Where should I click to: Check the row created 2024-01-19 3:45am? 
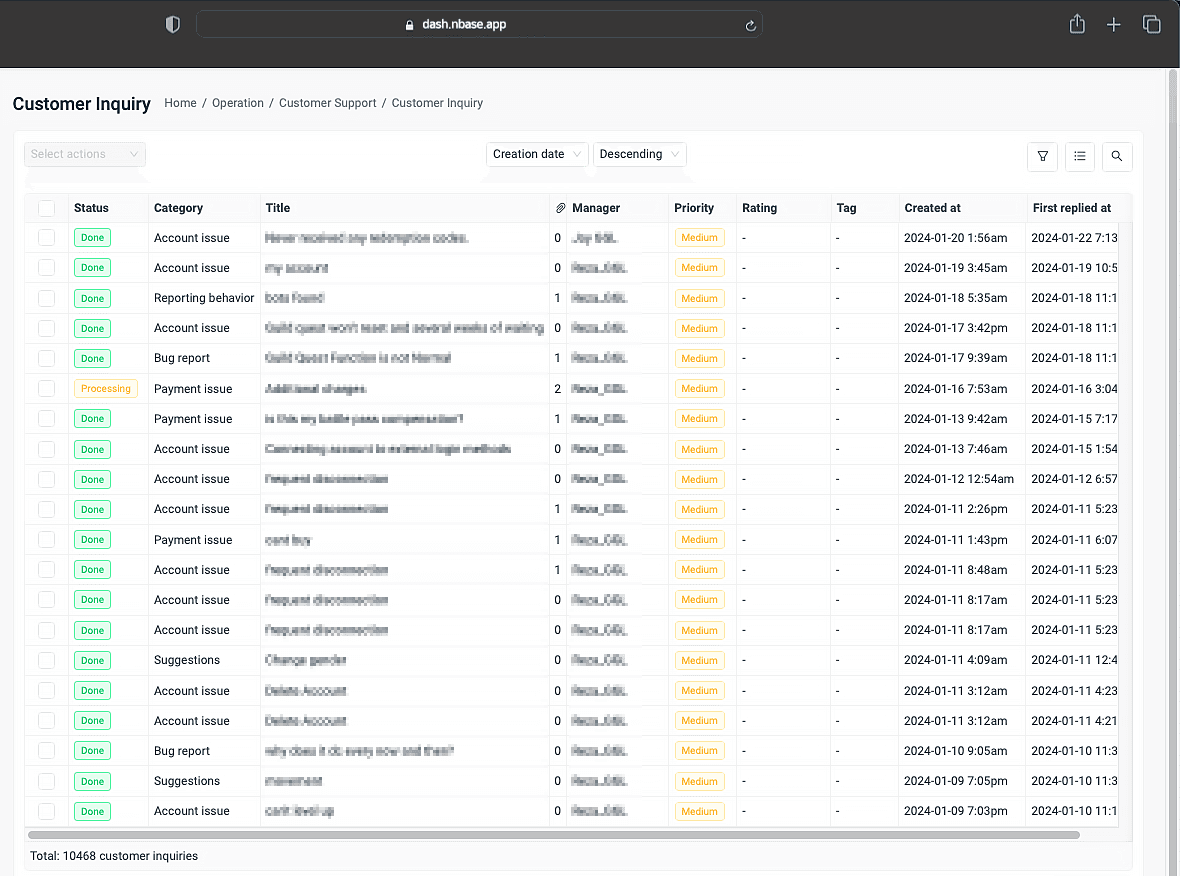click(47, 268)
